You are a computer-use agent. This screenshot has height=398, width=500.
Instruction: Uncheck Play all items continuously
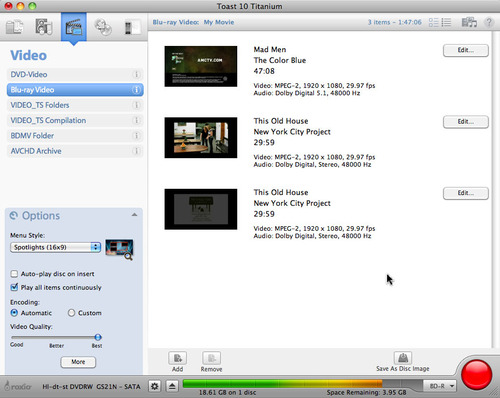coord(14,287)
